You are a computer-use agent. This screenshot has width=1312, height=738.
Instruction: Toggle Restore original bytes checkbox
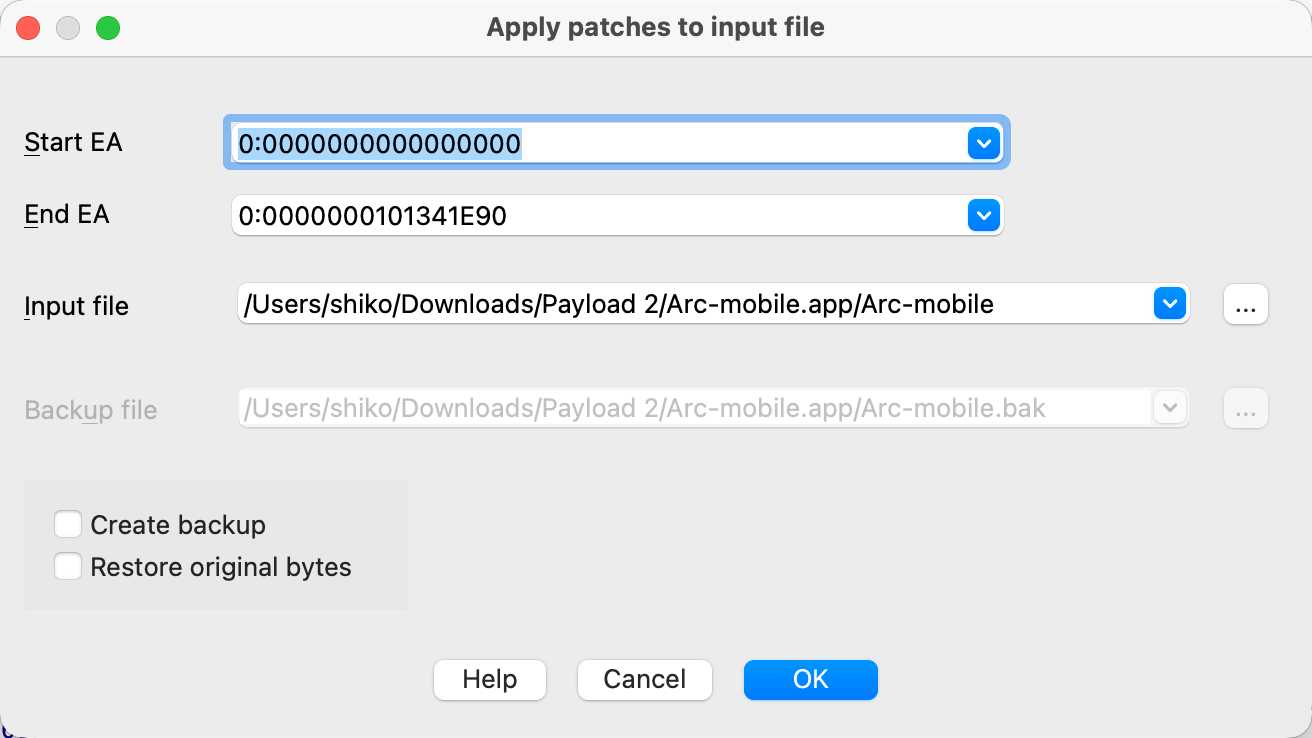coord(68,567)
